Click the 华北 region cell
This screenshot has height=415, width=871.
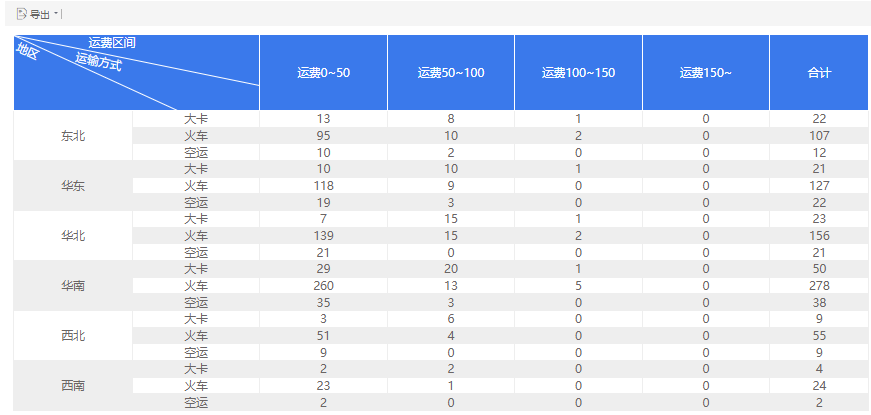[73, 236]
